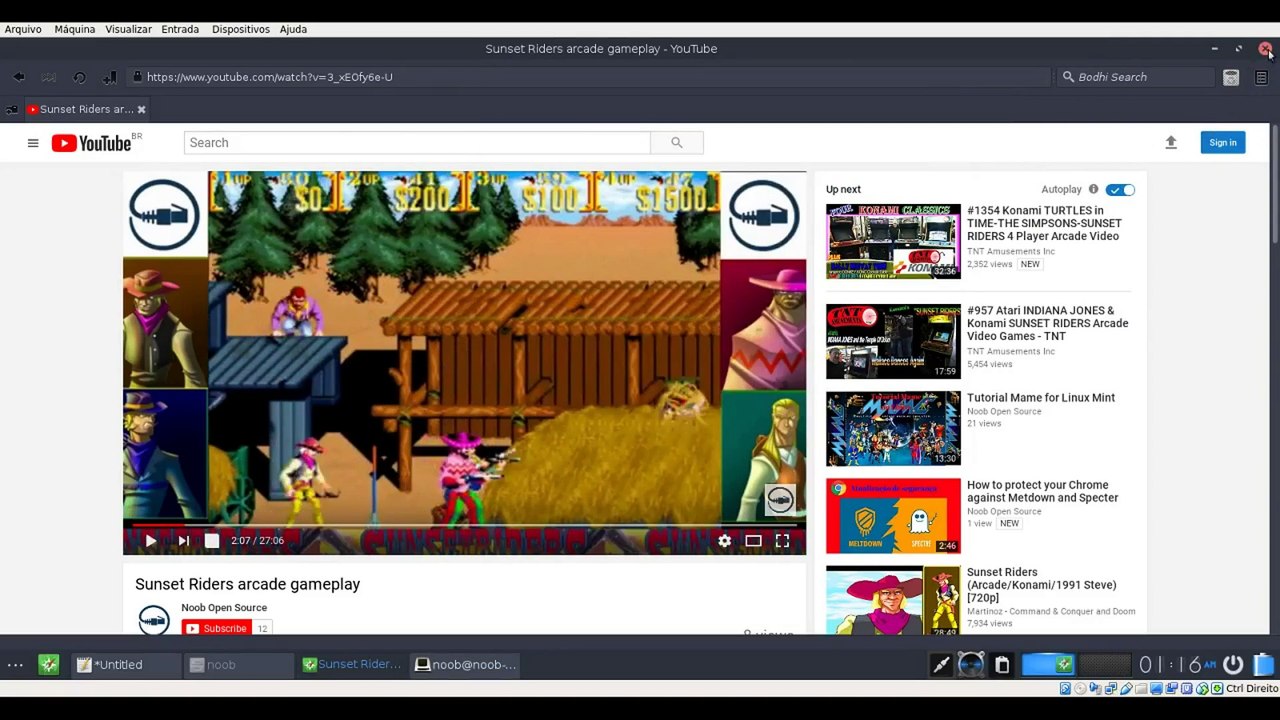Show the Autoplay info tooltip icon
This screenshot has height=720, width=1280.
point(1093,189)
